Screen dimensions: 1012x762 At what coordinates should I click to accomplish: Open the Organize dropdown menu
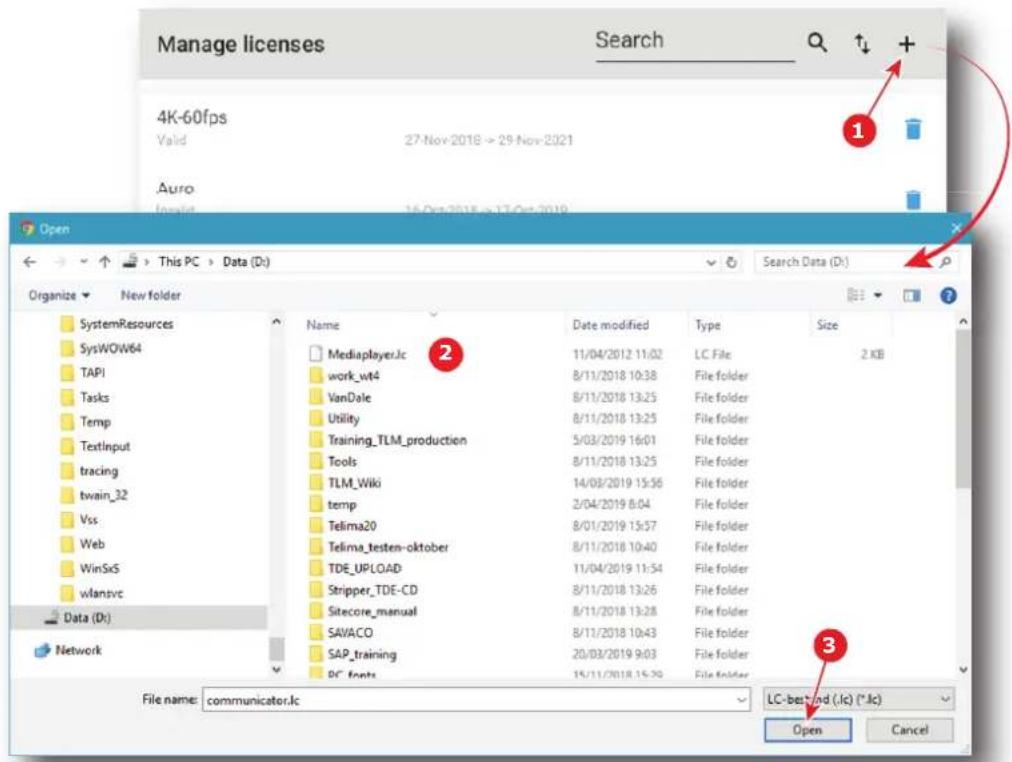click(59, 296)
